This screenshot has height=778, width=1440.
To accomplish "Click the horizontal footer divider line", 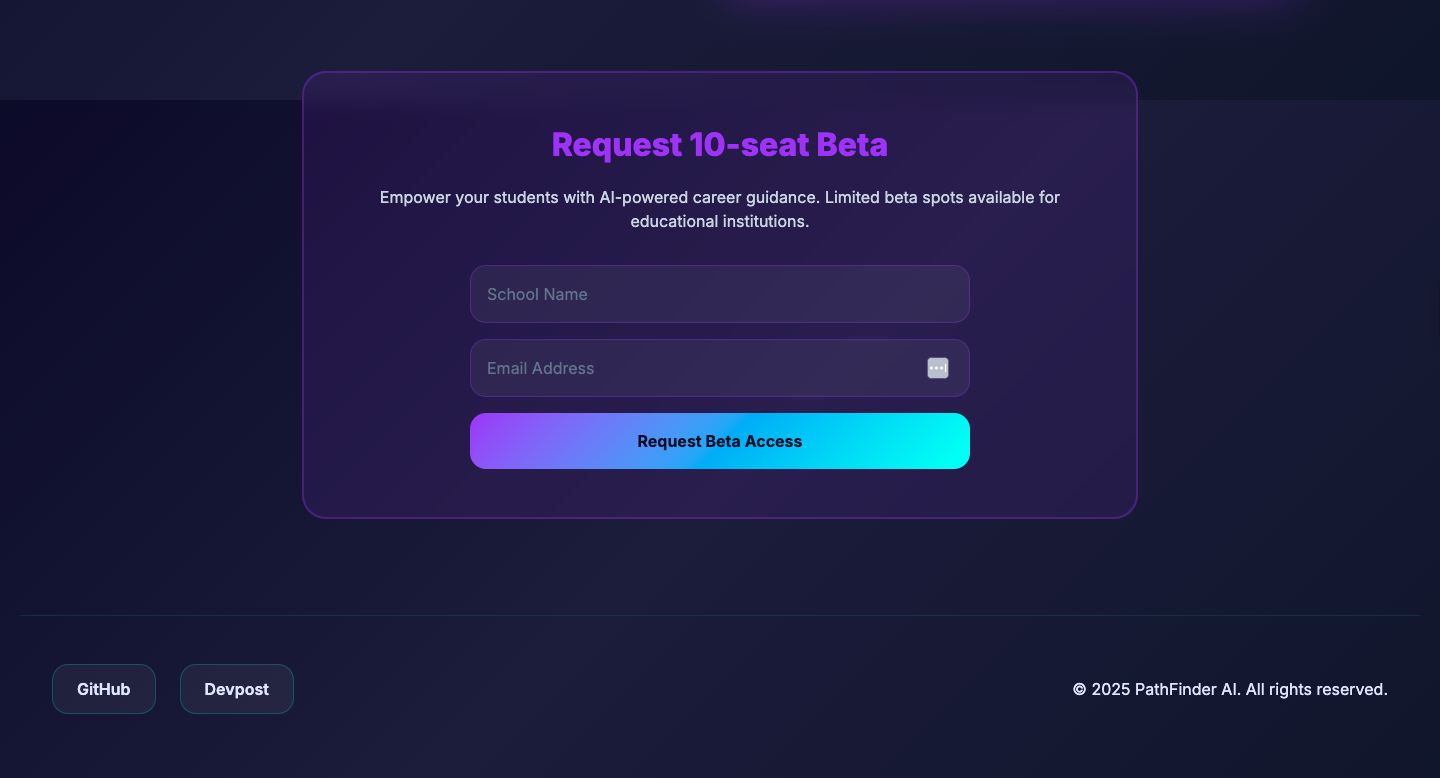I will pos(719,615).
